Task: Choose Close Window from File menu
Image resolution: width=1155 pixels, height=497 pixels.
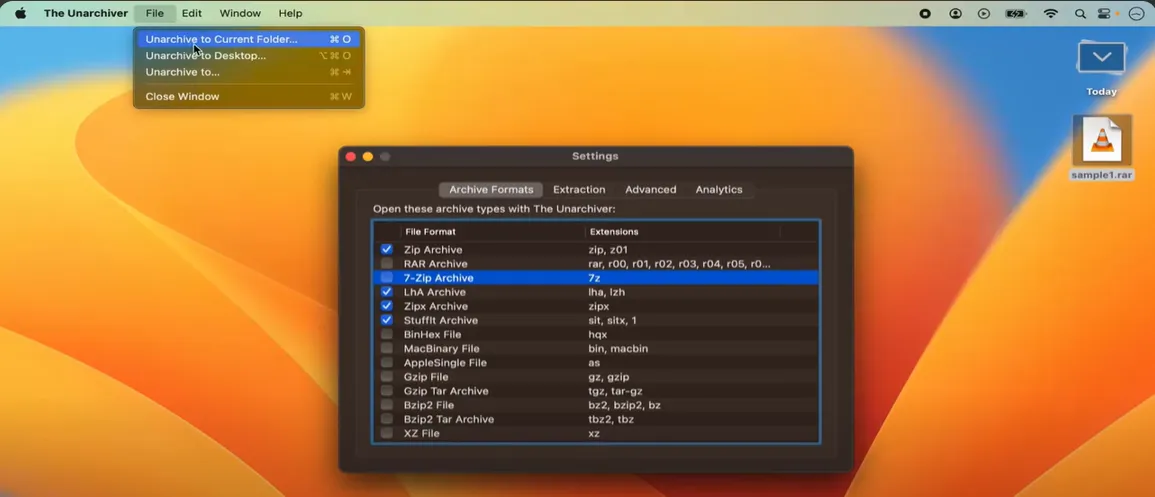Action: [248, 96]
